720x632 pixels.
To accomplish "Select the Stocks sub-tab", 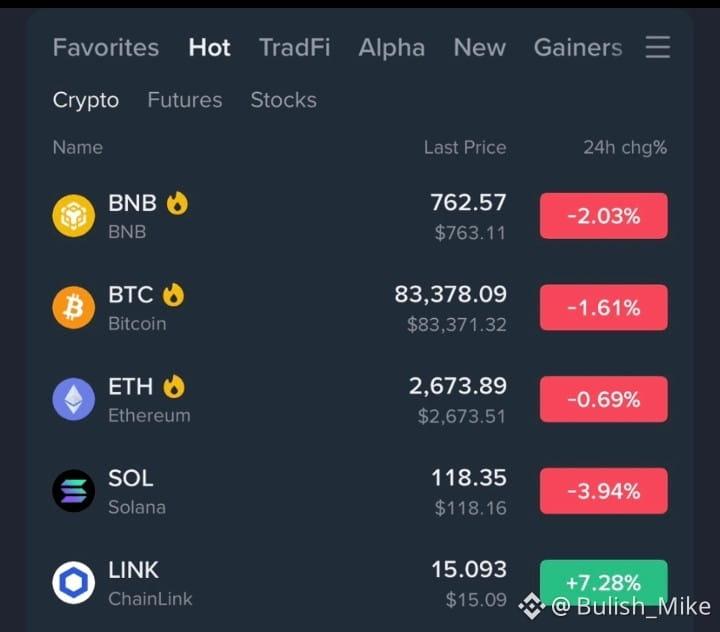I will coord(283,100).
